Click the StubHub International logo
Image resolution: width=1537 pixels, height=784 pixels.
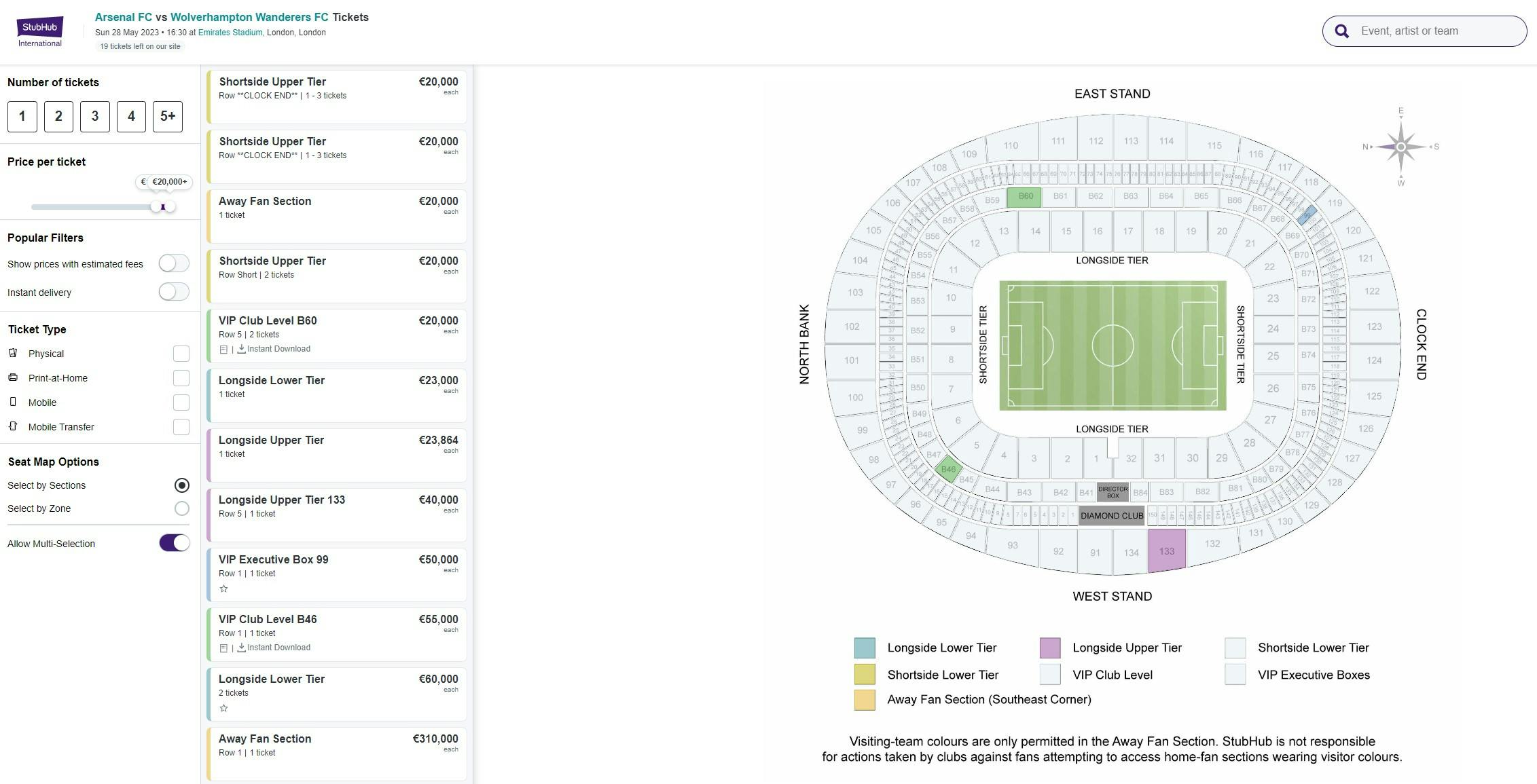coord(40,32)
